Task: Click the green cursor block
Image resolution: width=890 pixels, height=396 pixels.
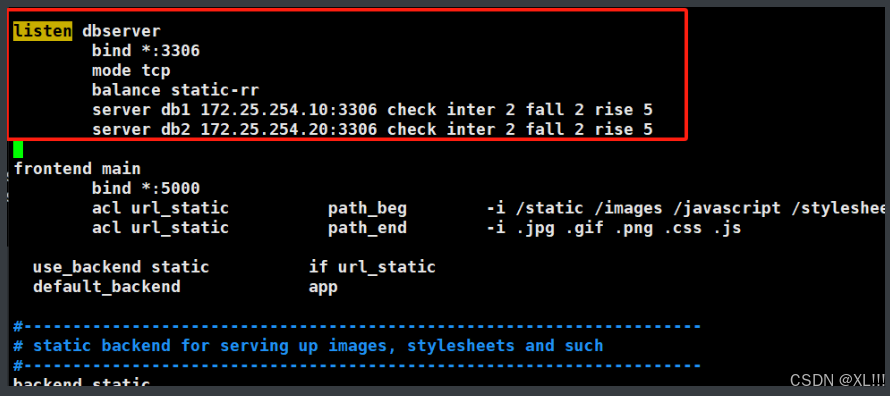Action: [x=18, y=149]
